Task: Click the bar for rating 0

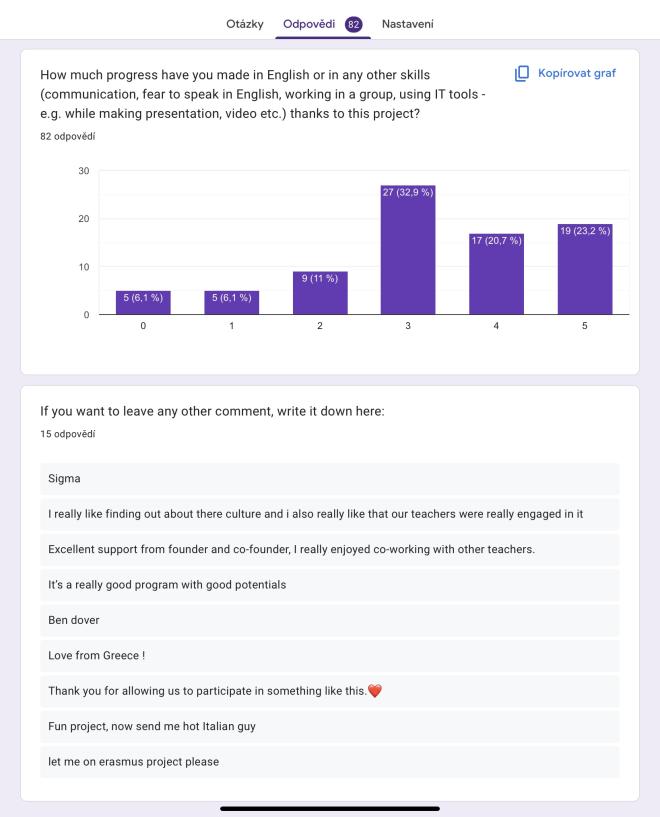Action: [143, 303]
